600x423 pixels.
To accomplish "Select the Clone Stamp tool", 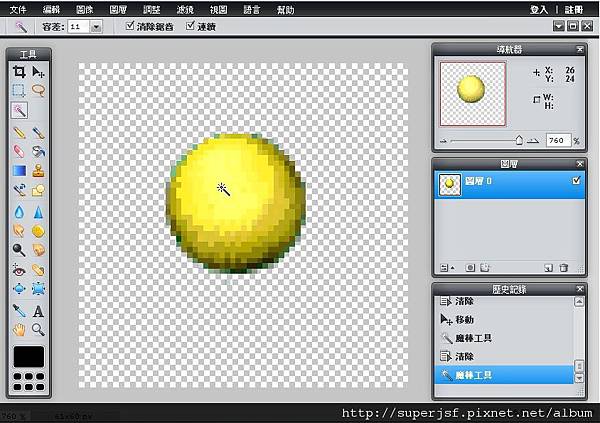I will 38,171.
